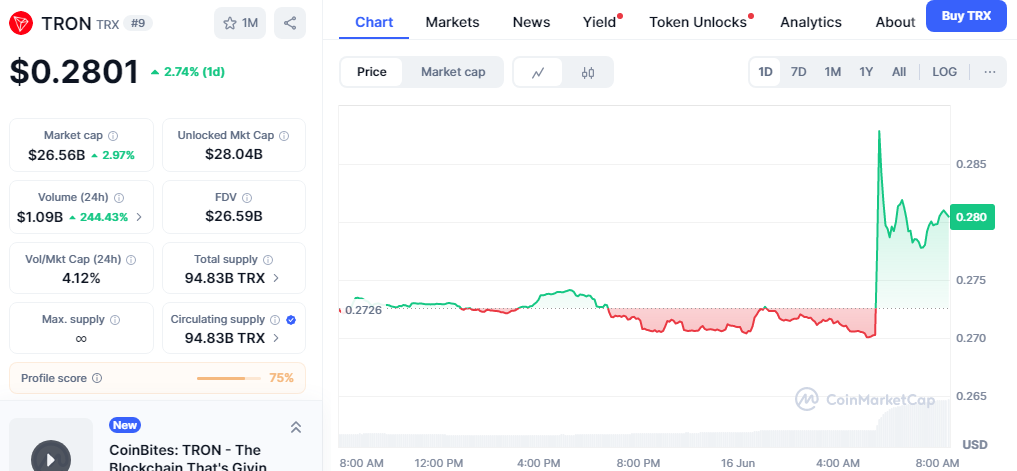Click the Profile score progress bar
The image size is (1017, 471).
pos(229,378)
